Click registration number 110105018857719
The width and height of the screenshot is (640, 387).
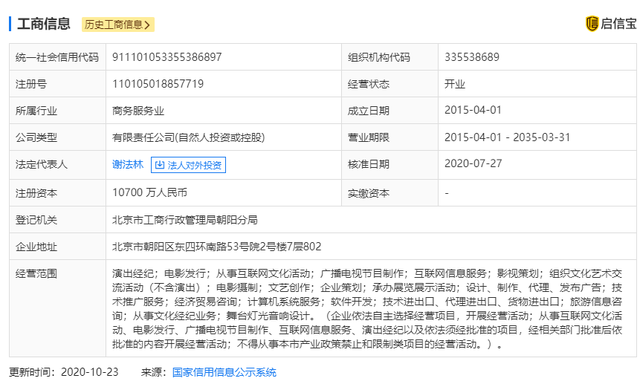(158, 84)
